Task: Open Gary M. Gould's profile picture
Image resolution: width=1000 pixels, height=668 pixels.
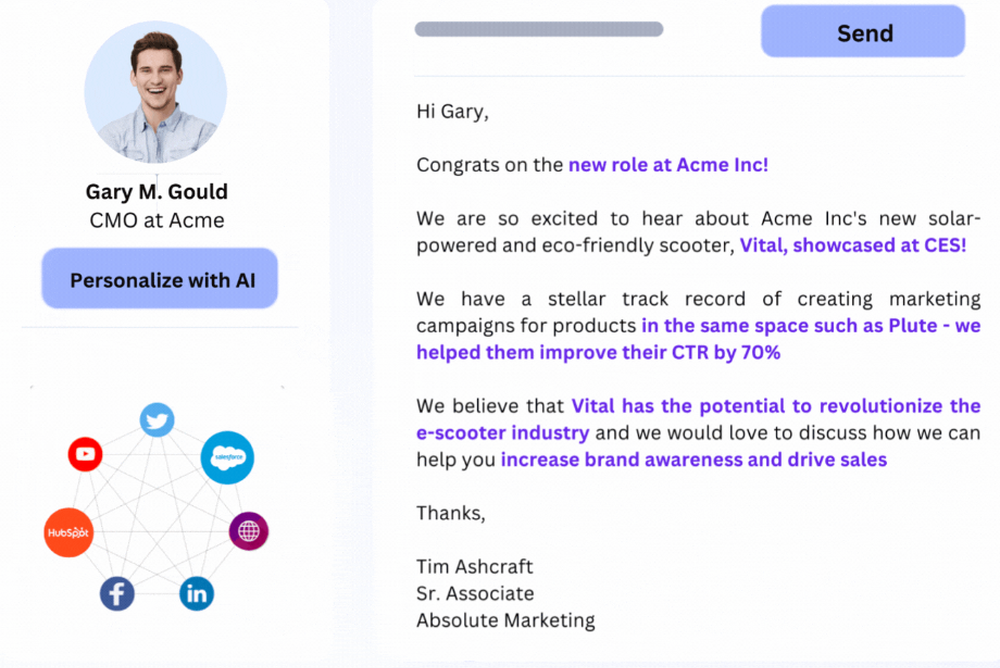Action: click(155, 93)
